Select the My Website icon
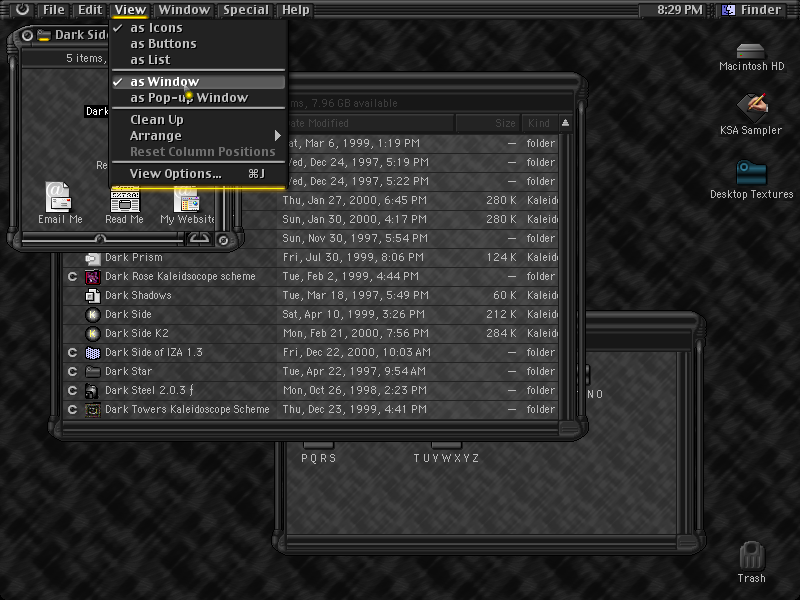The width and height of the screenshot is (800, 600). click(186, 200)
